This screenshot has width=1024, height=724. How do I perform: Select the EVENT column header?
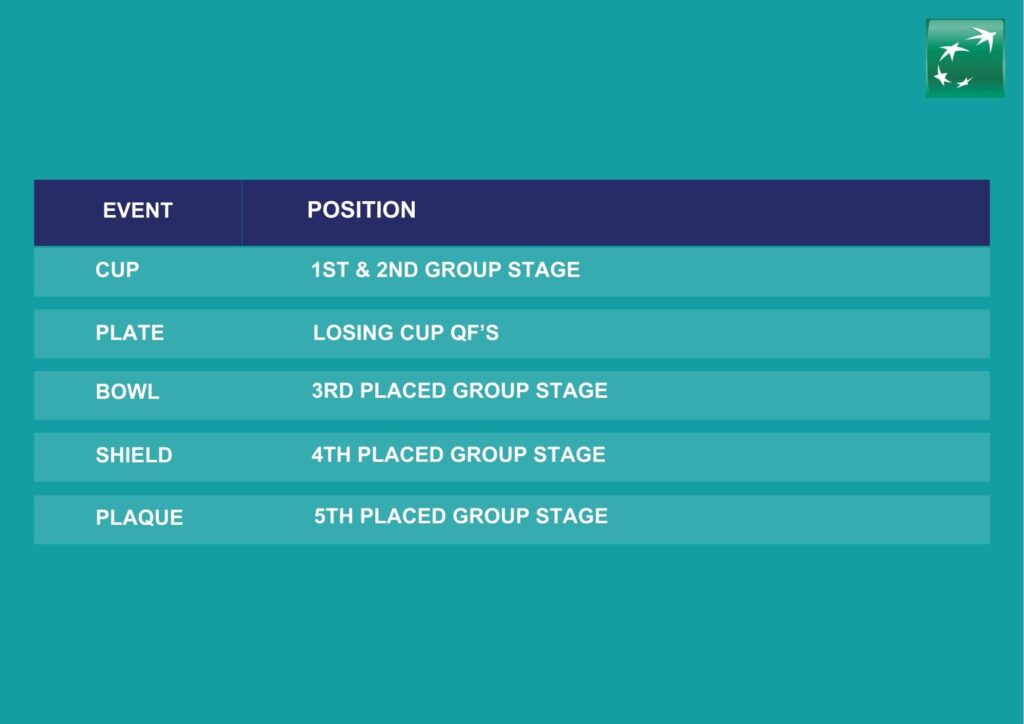point(138,210)
